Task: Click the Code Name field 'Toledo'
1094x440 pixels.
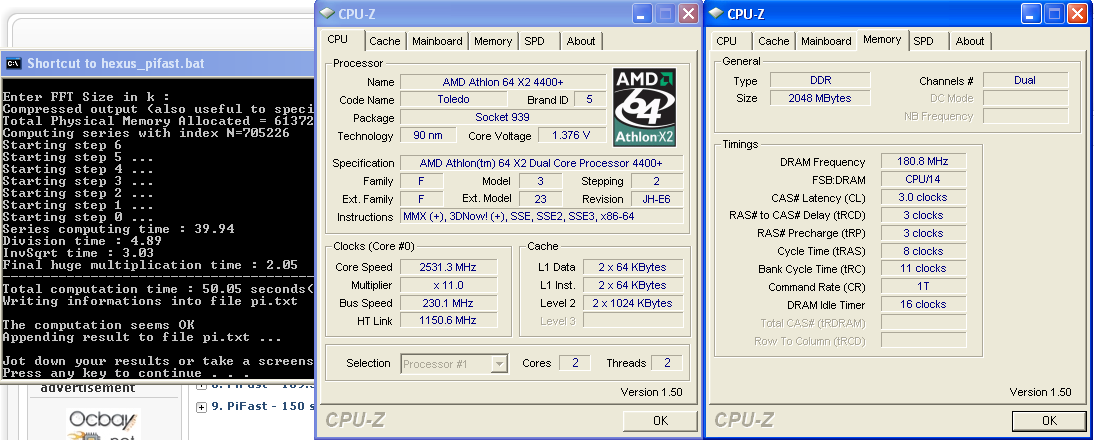Action: click(455, 100)
